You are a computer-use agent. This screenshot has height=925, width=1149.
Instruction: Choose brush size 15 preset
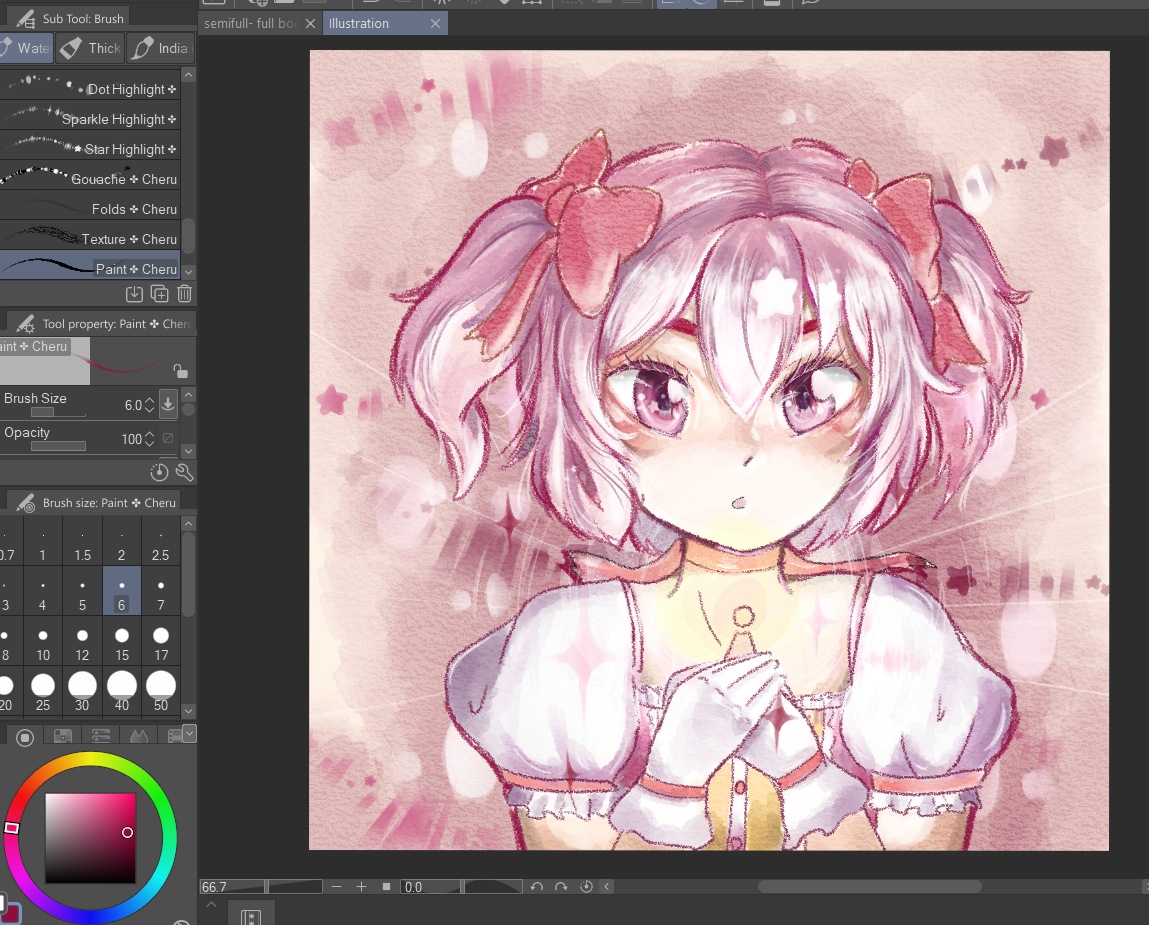coord(121,643)
